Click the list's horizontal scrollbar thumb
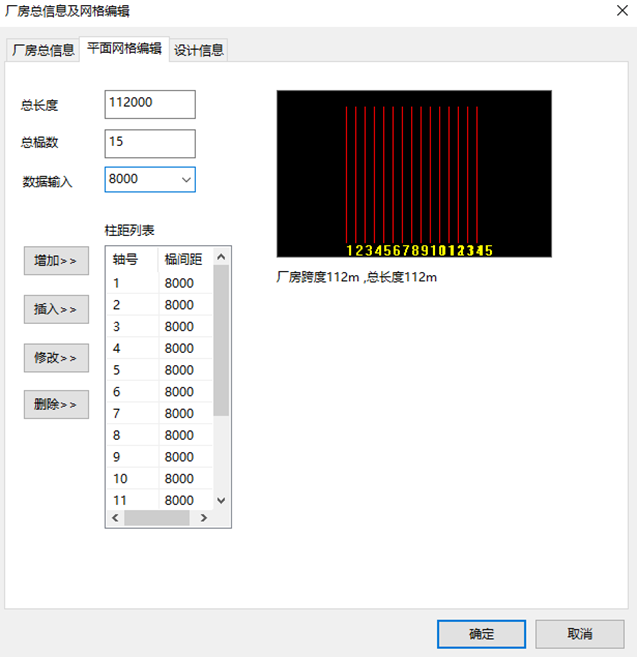This screenshot has width=637, height=657. coord(157,518)
